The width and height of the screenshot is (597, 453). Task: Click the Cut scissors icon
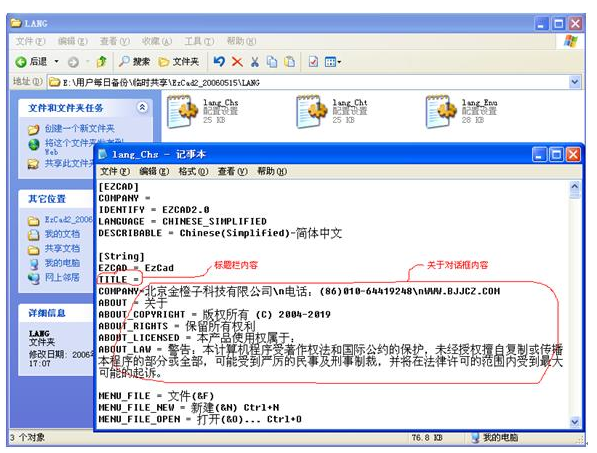point(255,62)
